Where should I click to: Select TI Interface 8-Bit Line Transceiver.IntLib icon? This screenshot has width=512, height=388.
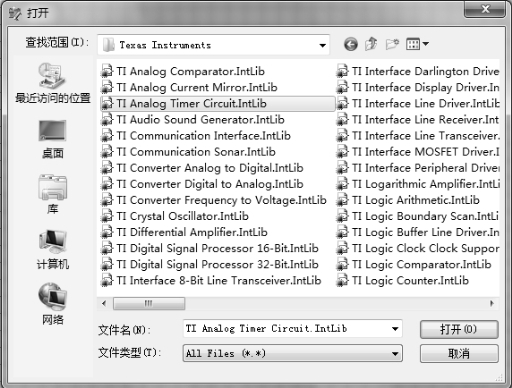pos(107,280)
